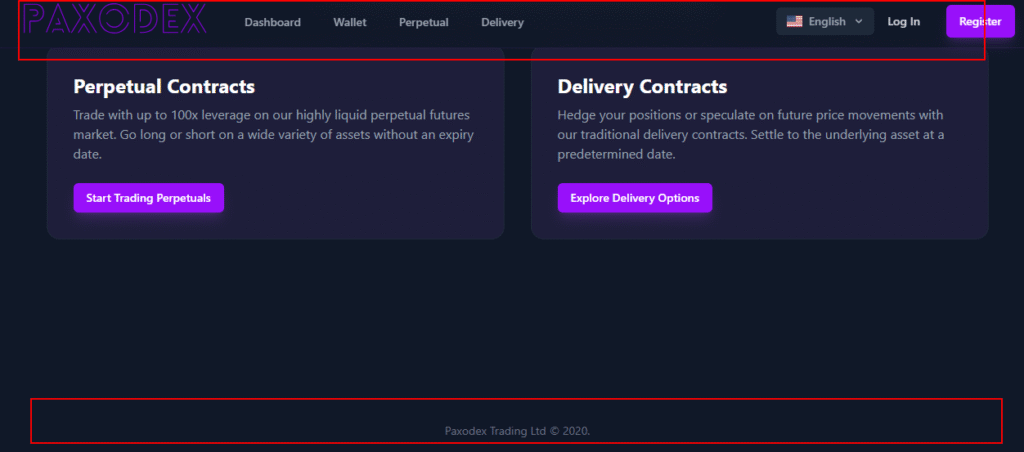Select Perpetual in the top navigation
This screenshot has height=452, width=1024.
tap(424, 22)
